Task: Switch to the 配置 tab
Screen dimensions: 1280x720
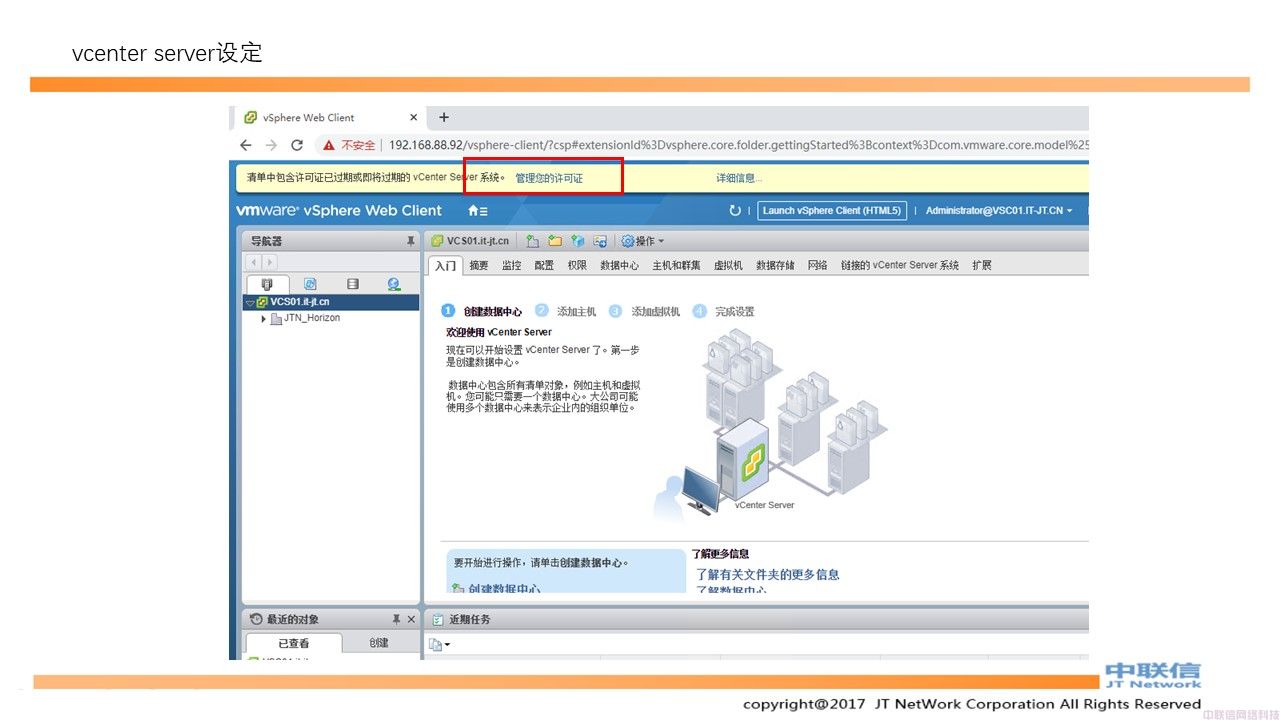Action: click(544, 265)
